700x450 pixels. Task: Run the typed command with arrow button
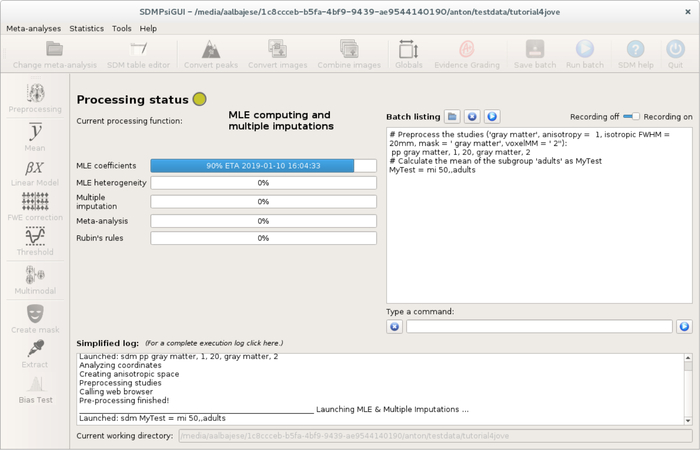684,327
